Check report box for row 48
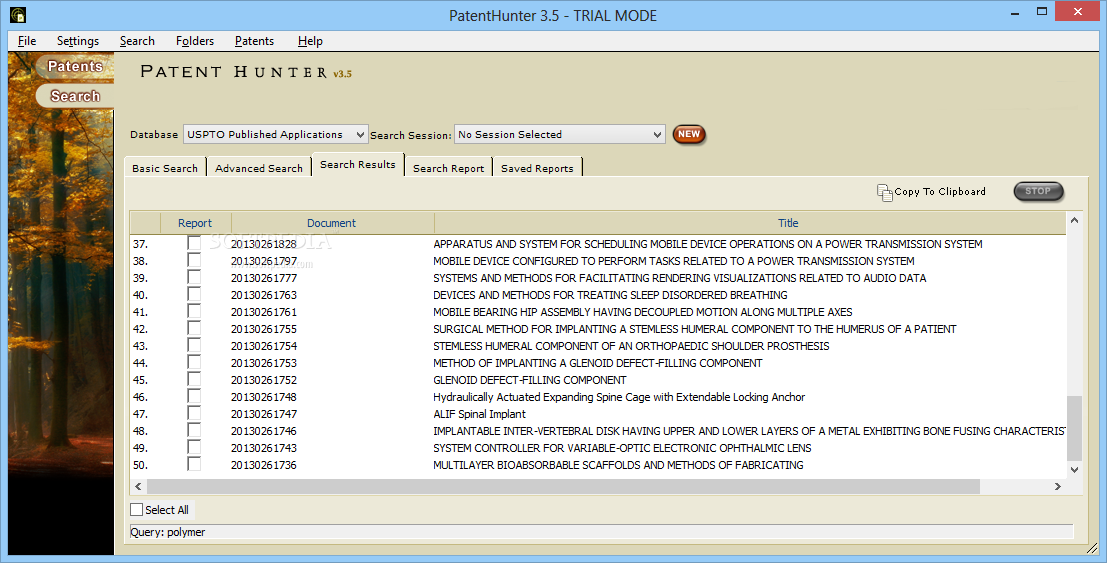The image size is (1107, 563). tap(193, 429)
